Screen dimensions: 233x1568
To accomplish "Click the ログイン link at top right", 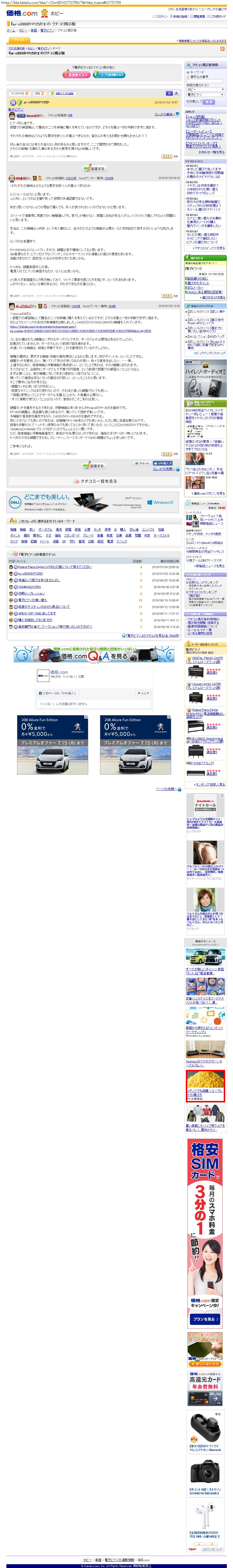I will (x=162, y=16).
